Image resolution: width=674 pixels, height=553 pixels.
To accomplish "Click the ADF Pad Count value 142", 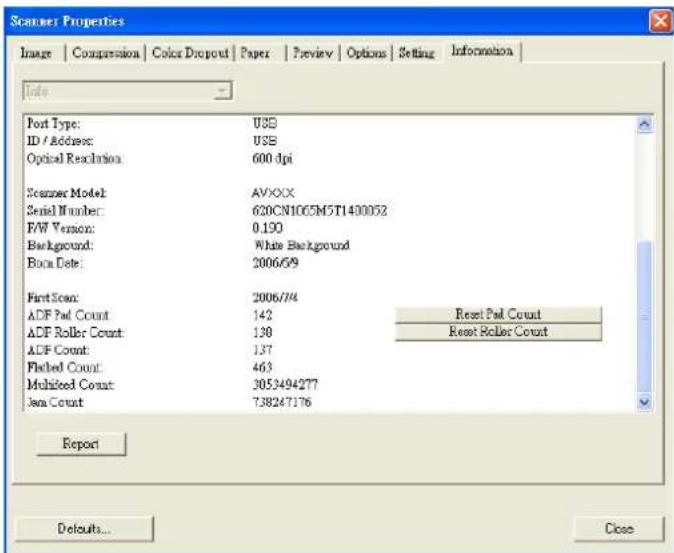I will pos(263,315).
